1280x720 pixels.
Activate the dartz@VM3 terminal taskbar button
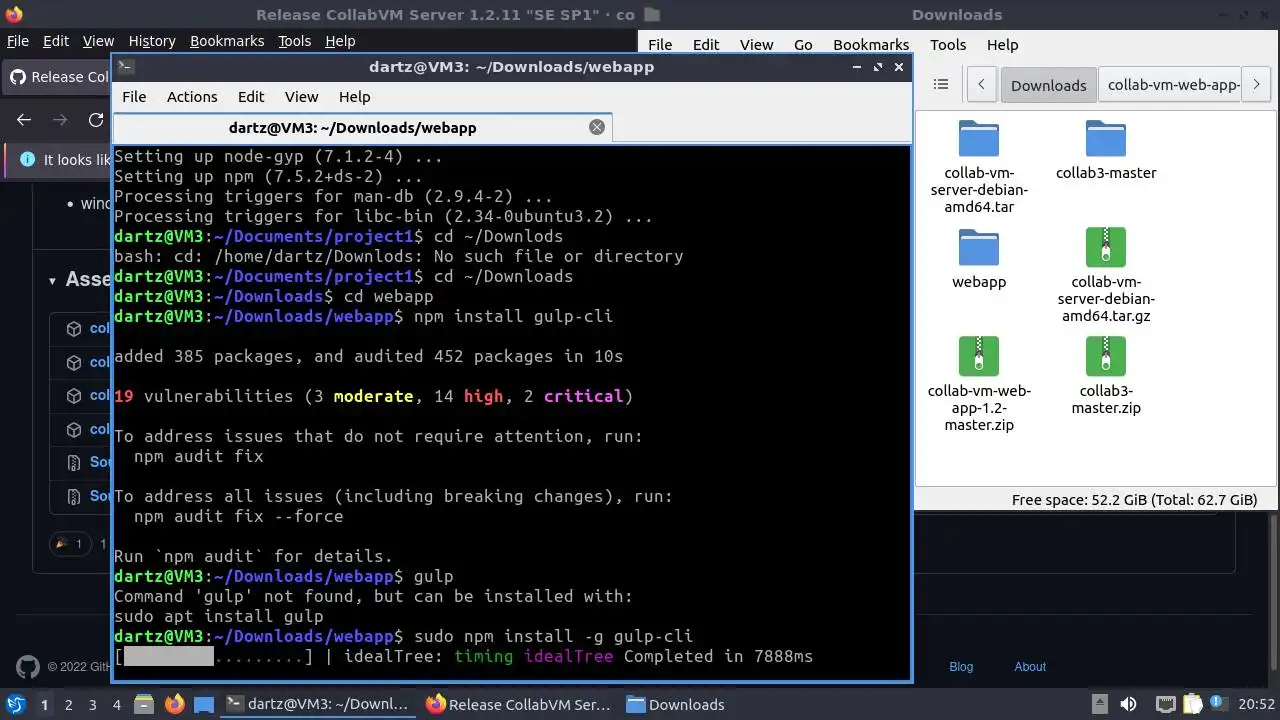coord(318,704)
